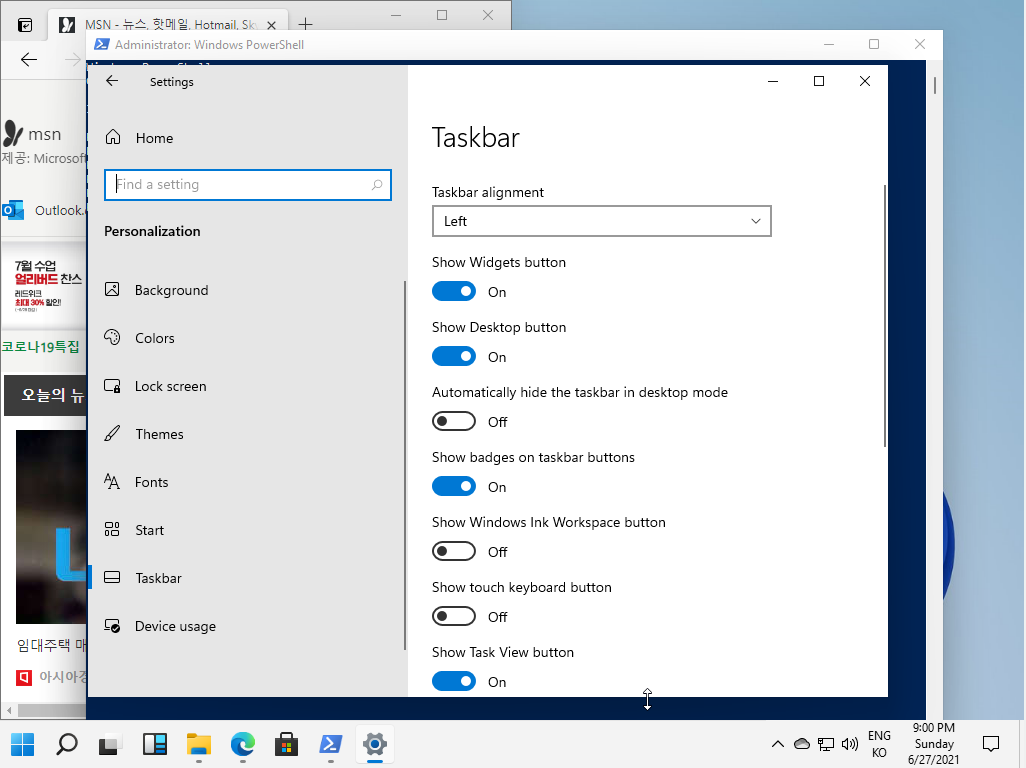Open taskbar Search
Image resolution: width=1026 pixels, height=768 pixels.
pyautogui.click(x=67, y=744)
